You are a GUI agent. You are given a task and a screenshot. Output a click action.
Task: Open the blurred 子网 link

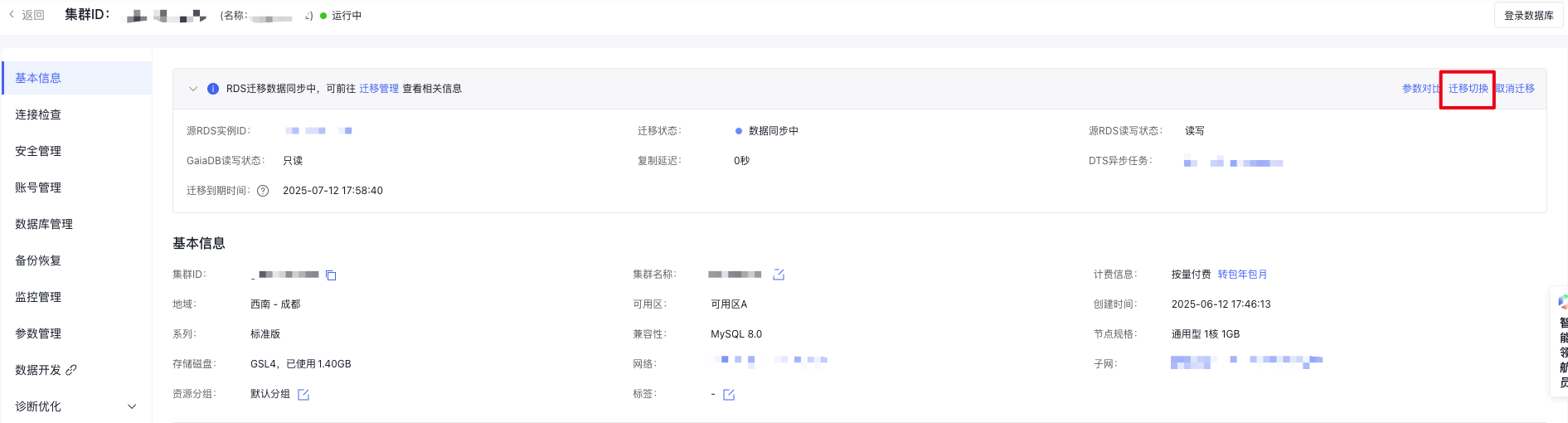tap(1246, 362)
